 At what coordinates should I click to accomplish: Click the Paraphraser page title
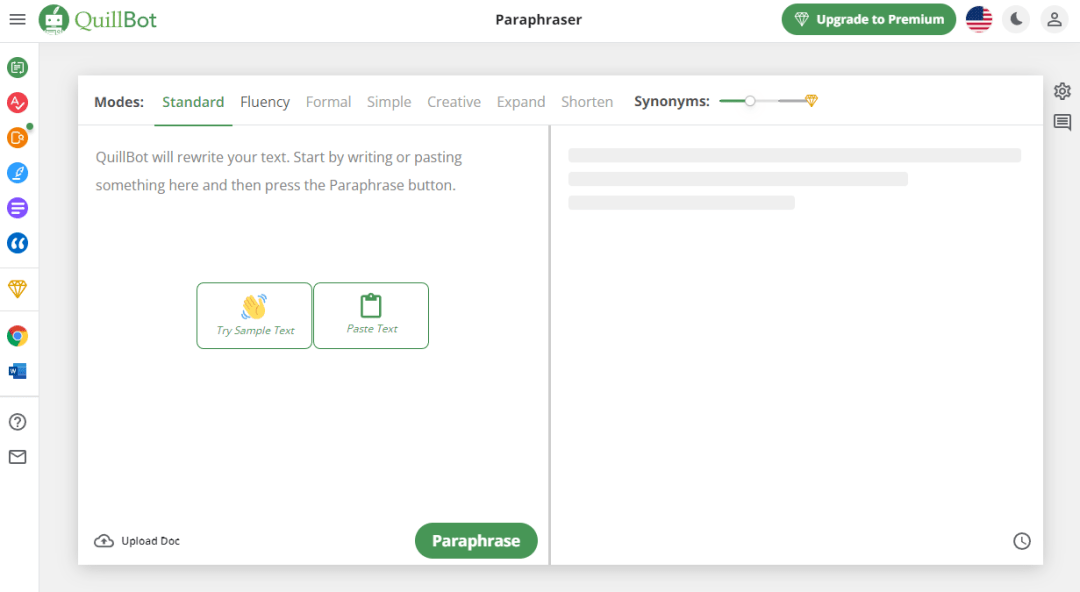[x=539, y=19]
